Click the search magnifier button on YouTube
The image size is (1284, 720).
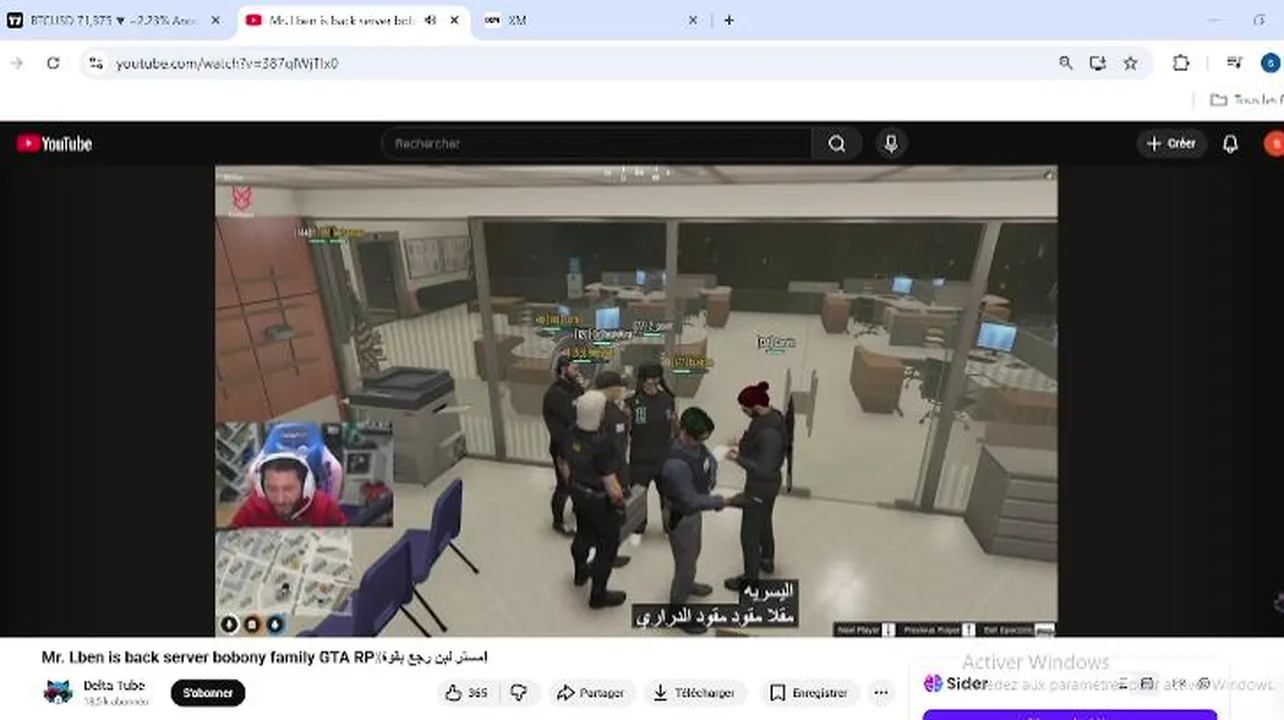point(837,144)
